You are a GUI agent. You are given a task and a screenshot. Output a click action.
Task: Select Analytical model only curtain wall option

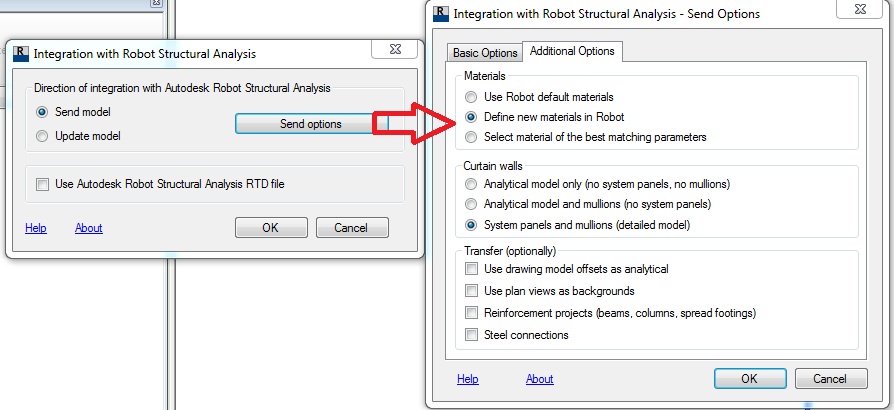click(471, 184)
